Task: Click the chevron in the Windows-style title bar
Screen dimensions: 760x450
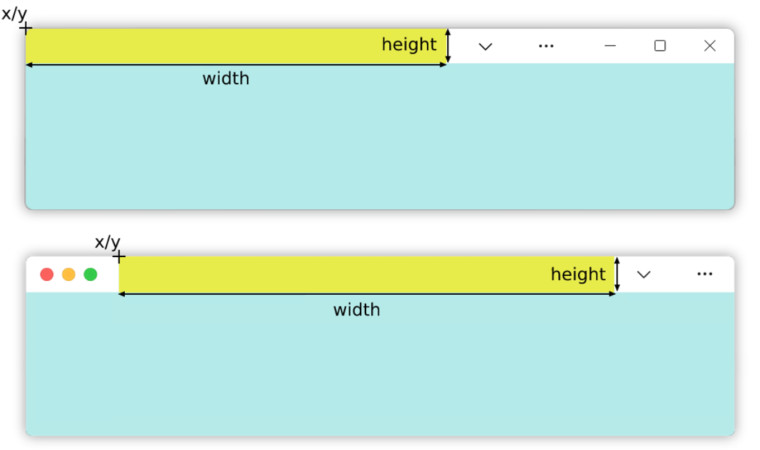Action: (x=485, y=47)
